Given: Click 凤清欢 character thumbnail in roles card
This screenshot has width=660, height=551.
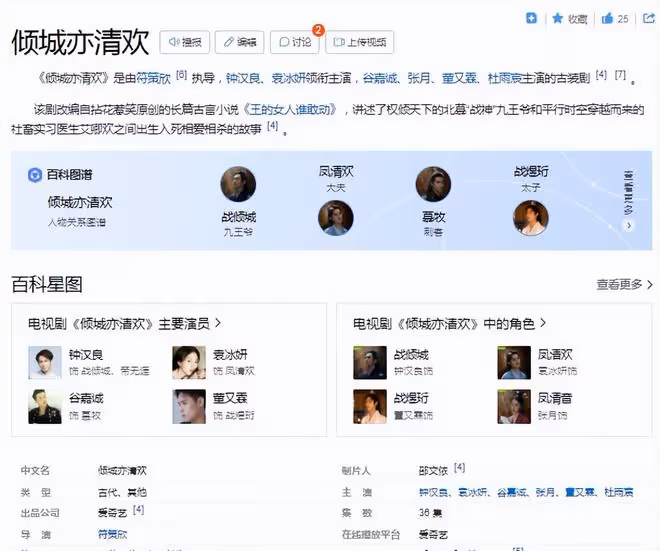Looking at the screenshot, I should coord(514,363).
